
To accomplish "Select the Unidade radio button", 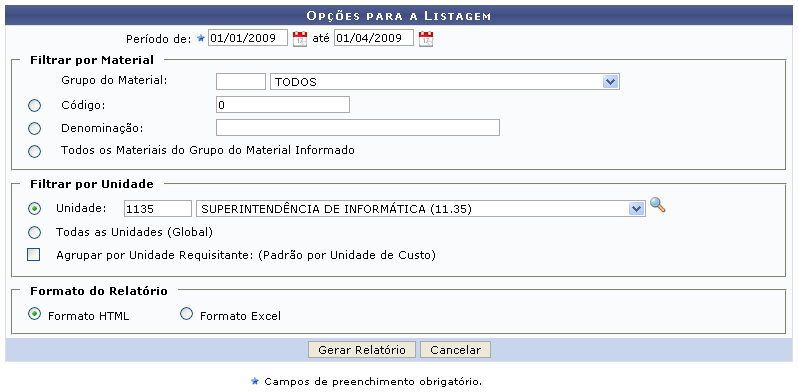I will click(x=34, y=208).
